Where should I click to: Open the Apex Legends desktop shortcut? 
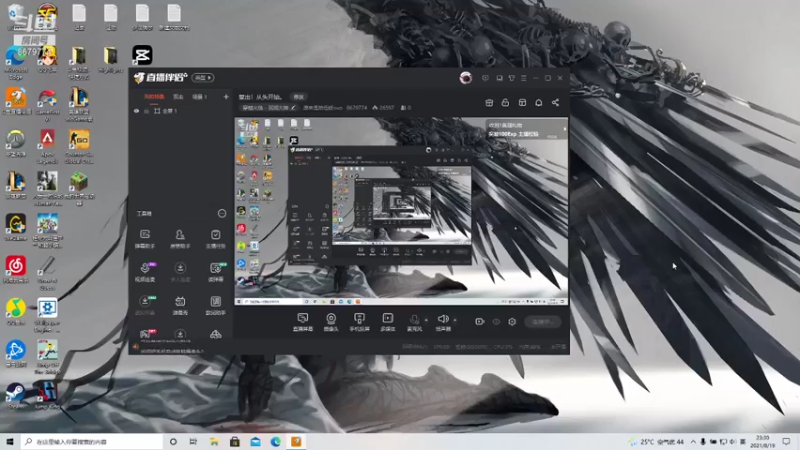[47, 147]
